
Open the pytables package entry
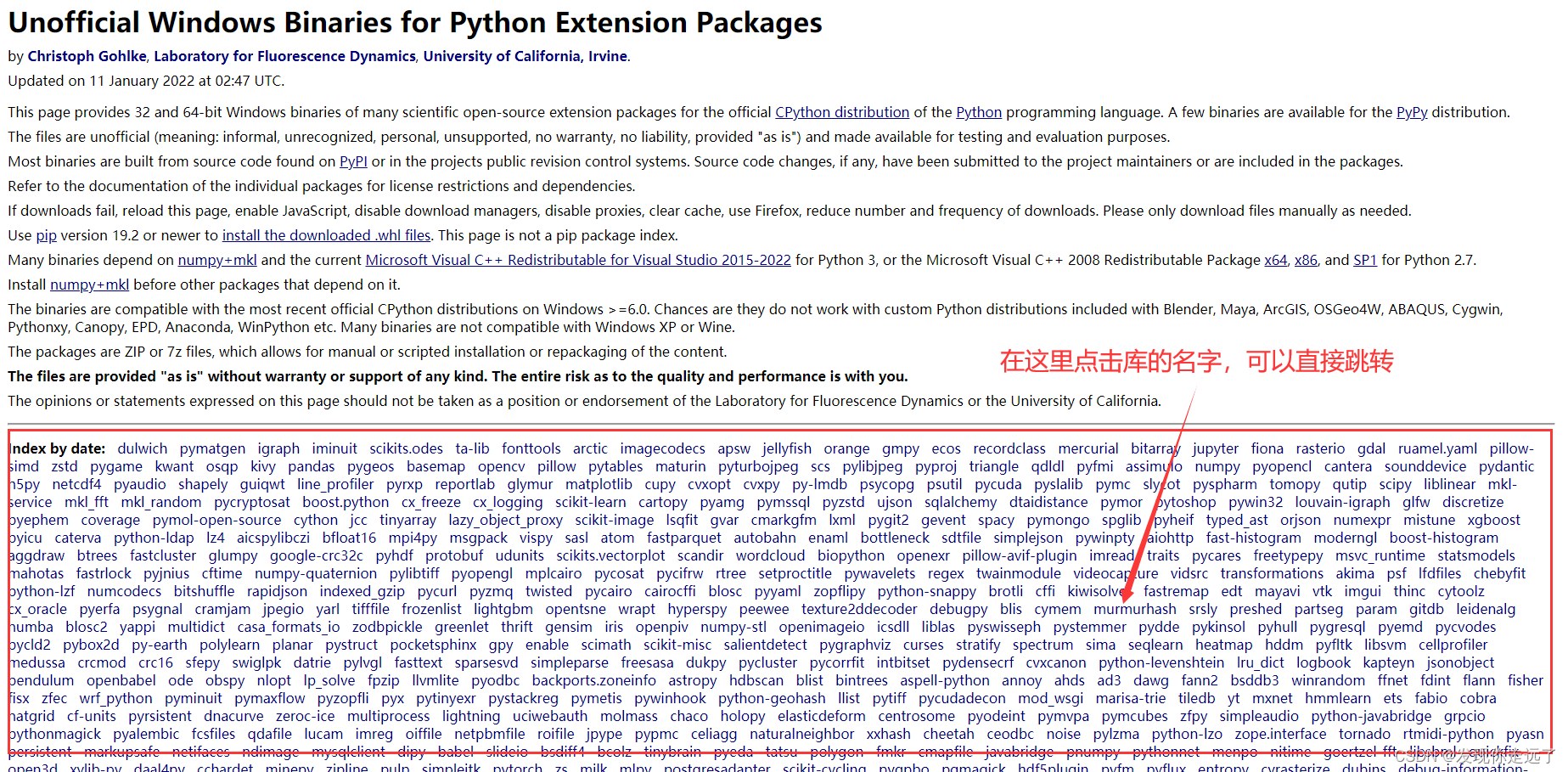(x=615, y=466)
